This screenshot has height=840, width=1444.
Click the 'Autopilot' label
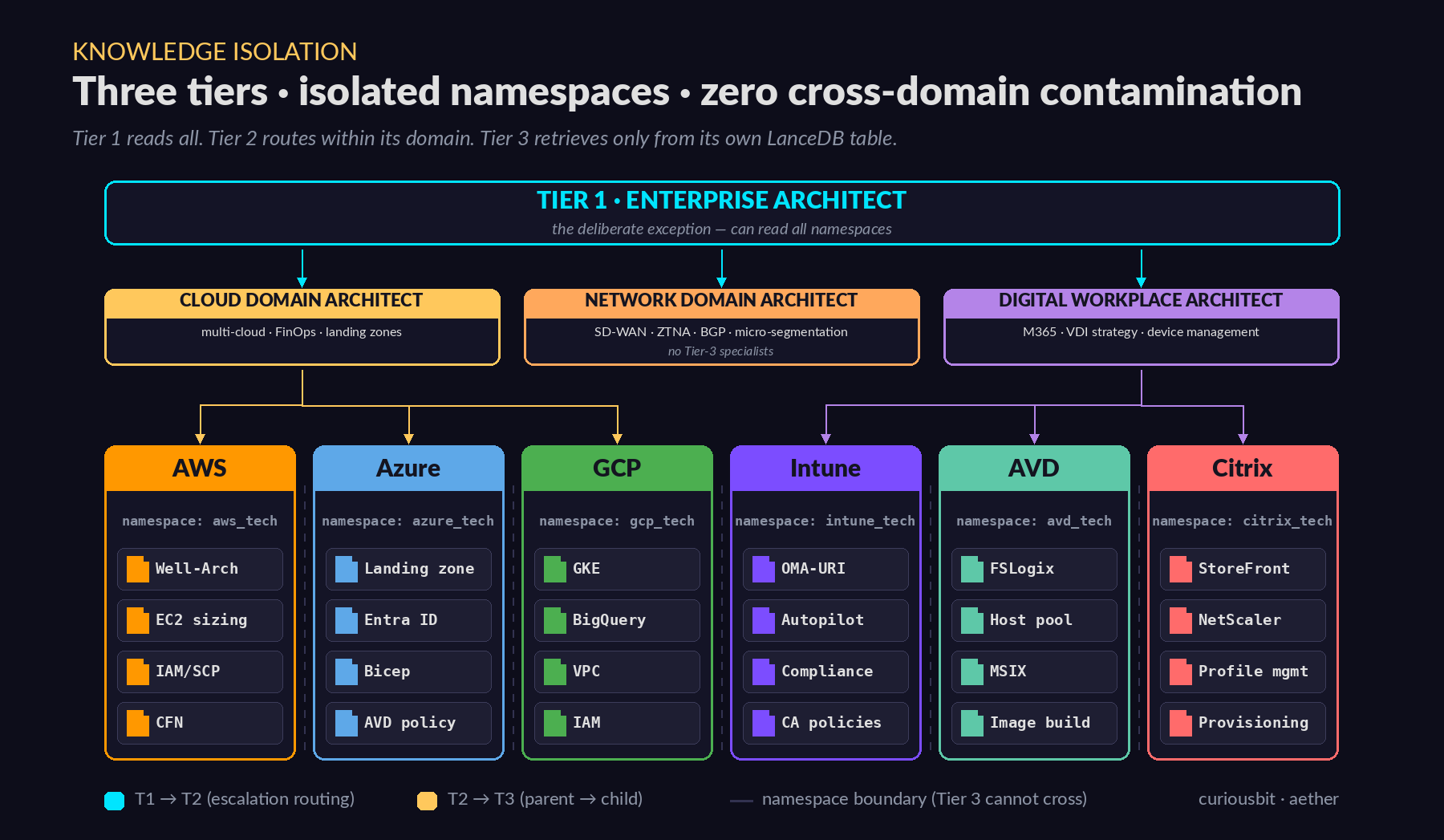click(822, 620)
